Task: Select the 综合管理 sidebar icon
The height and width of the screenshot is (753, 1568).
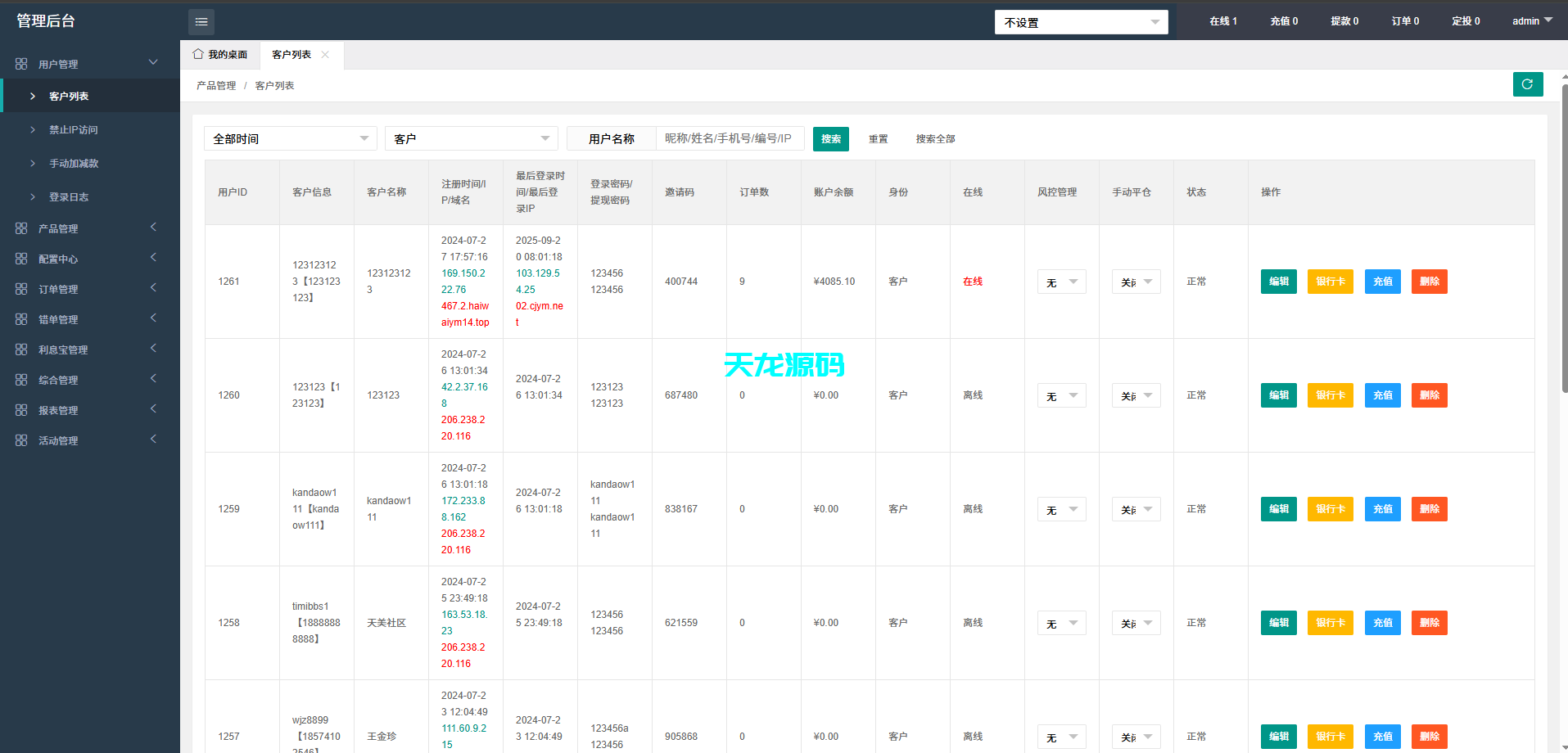Action: tap(22, 379)
